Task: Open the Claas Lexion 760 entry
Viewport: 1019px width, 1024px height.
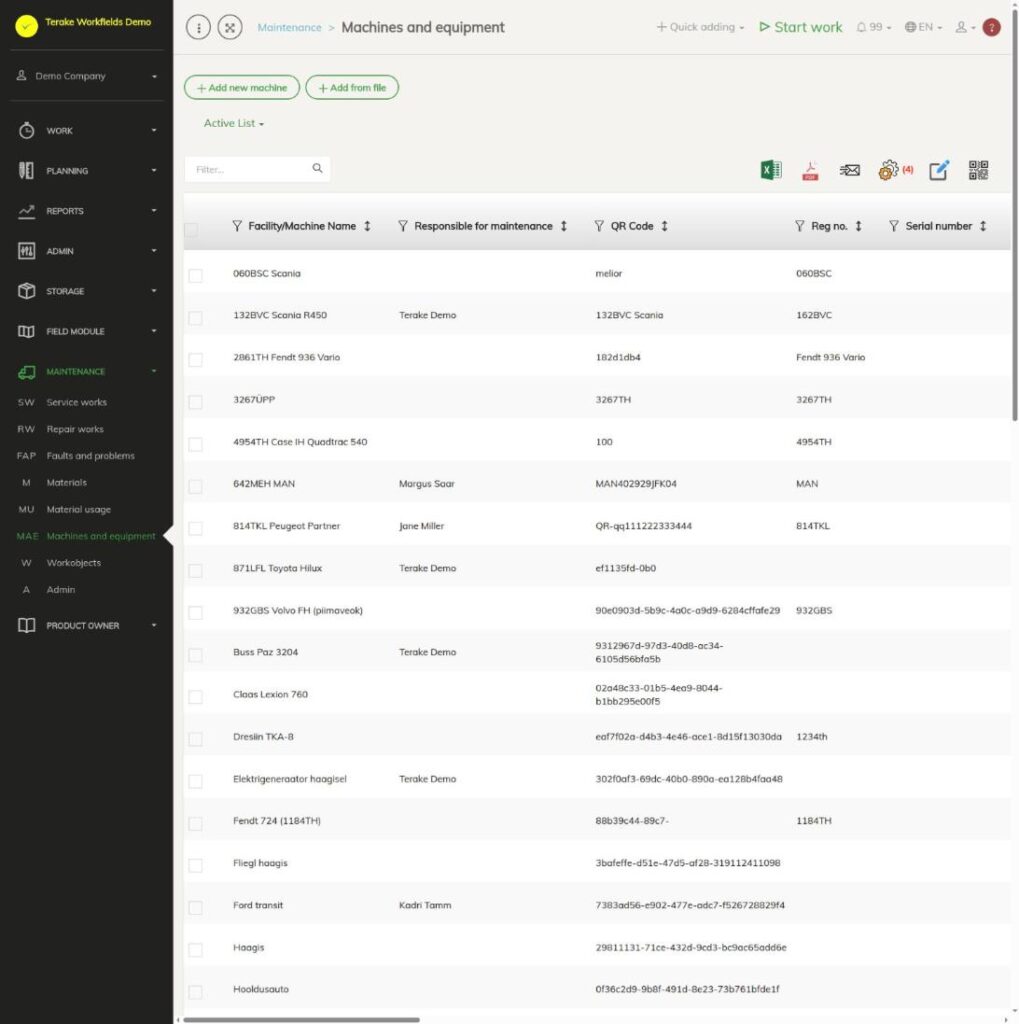Action: [x=270, y=694]
